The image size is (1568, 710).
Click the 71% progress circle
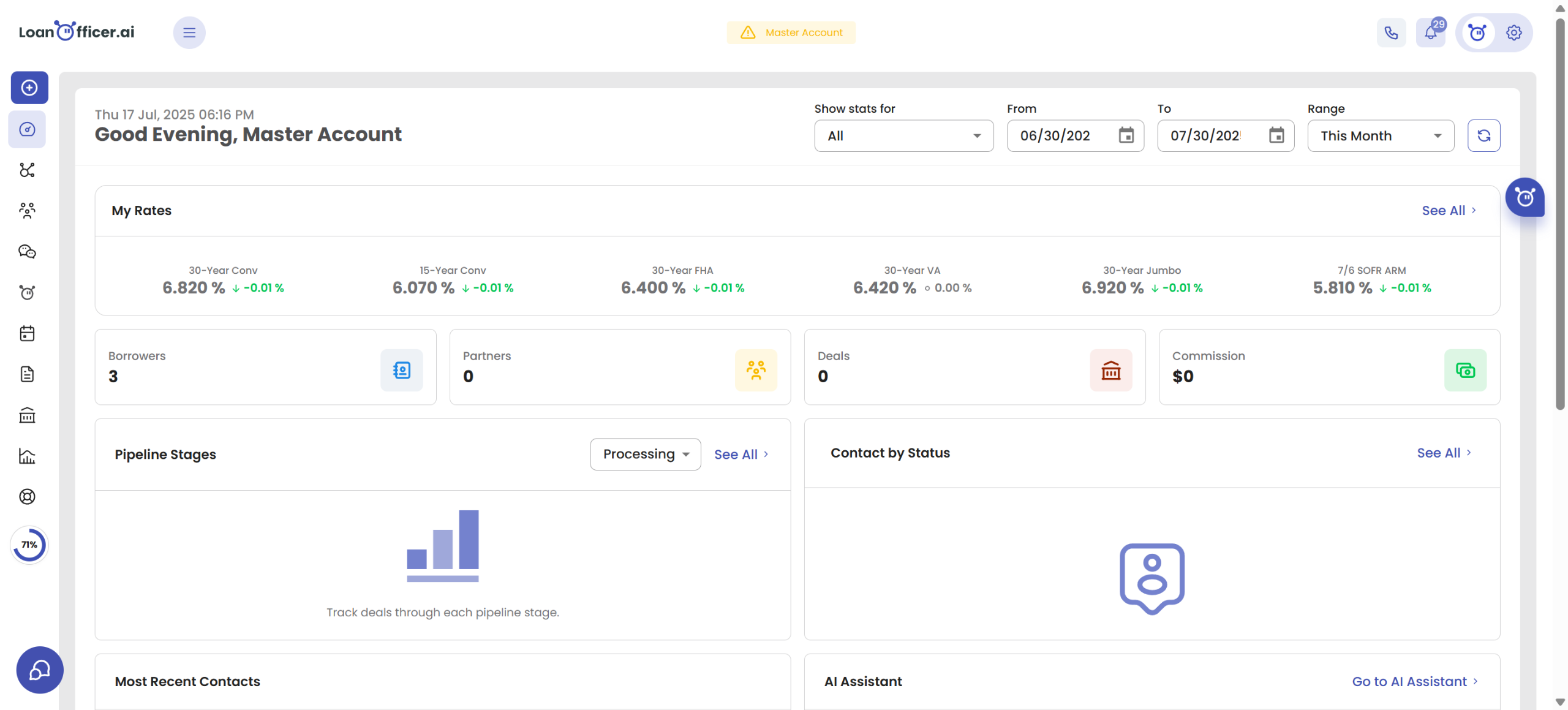[29, 545]
